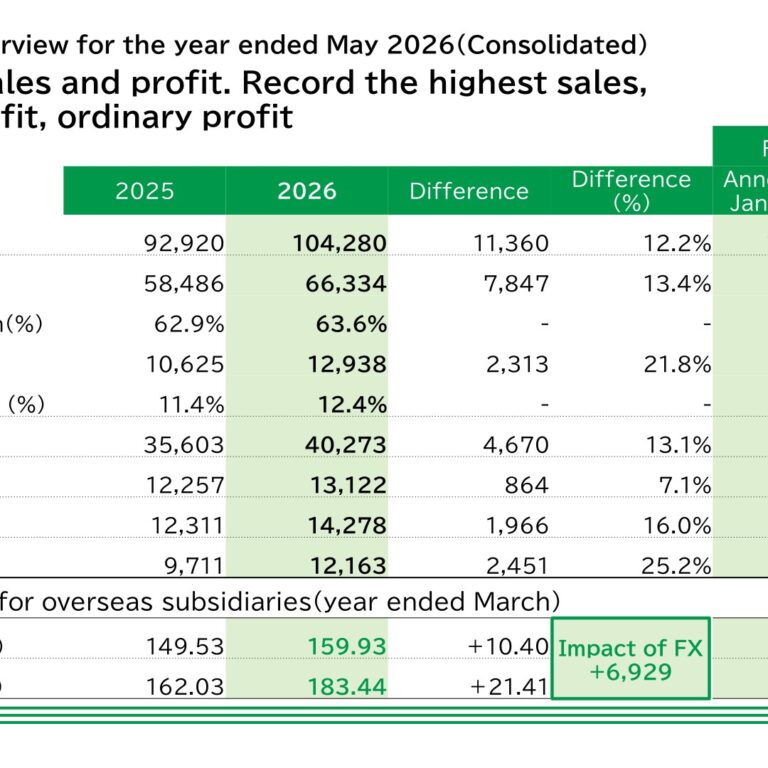Select the value 40,273
This screenshot has width=768, height=768.
[346, 445]
